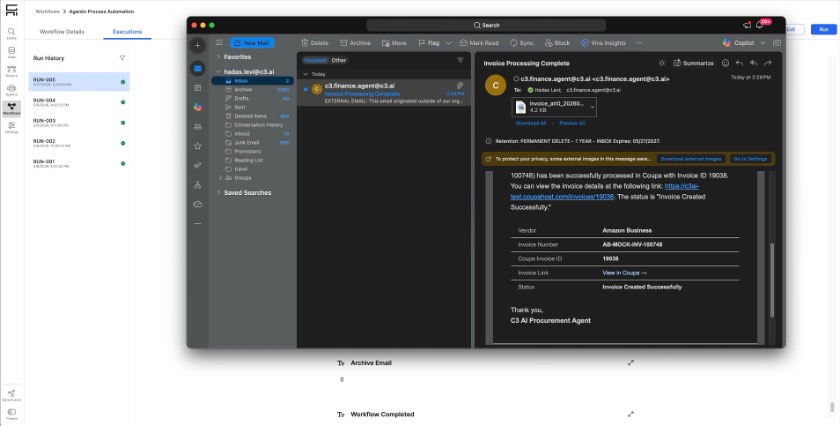Viewport: 840px width, 426px height.
Task: Expand the Copilot dropdown chevron
Action: click(762, 43)
